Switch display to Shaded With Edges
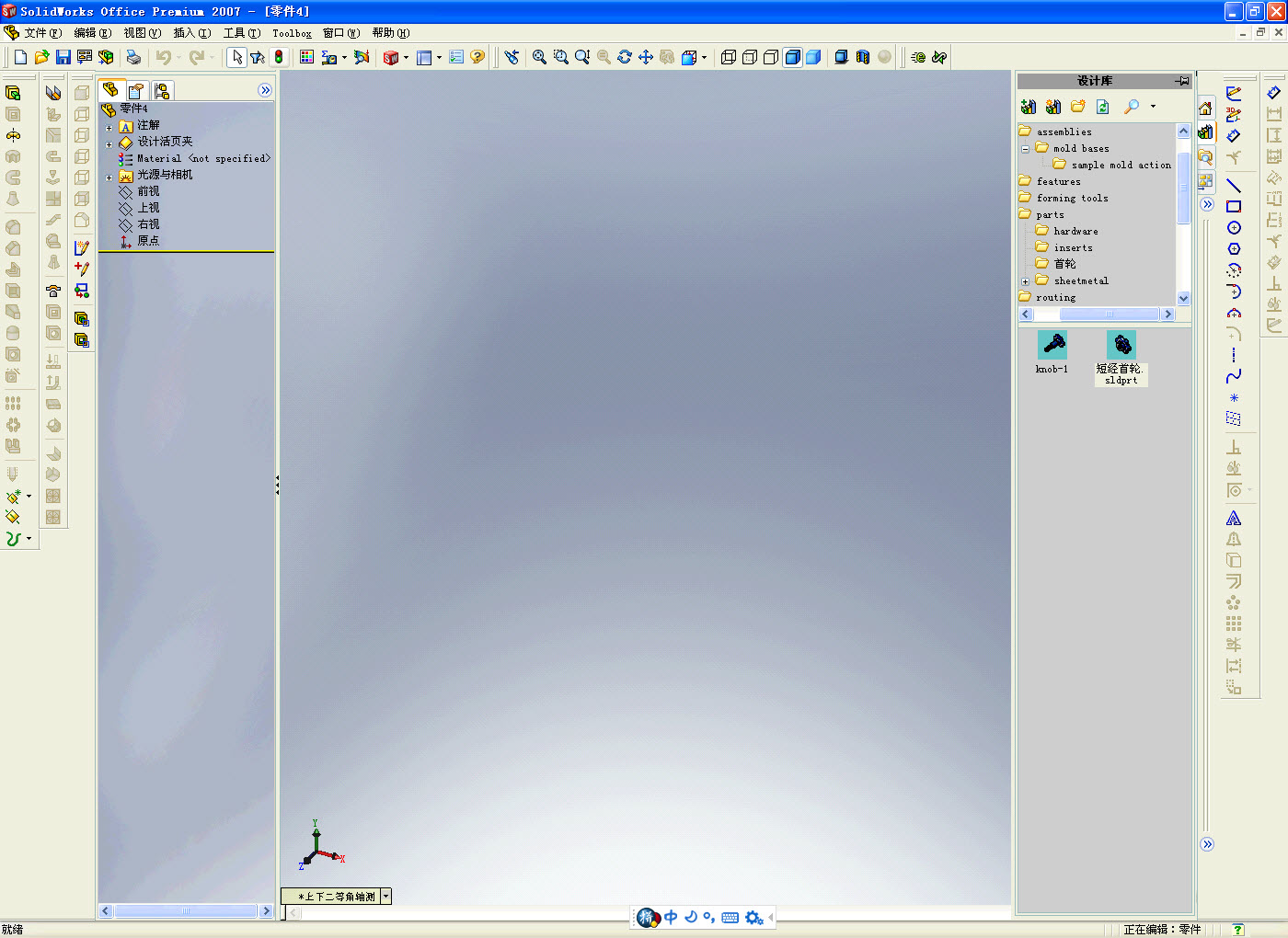The image size is (1288, 938). click(x=792, y=57)
